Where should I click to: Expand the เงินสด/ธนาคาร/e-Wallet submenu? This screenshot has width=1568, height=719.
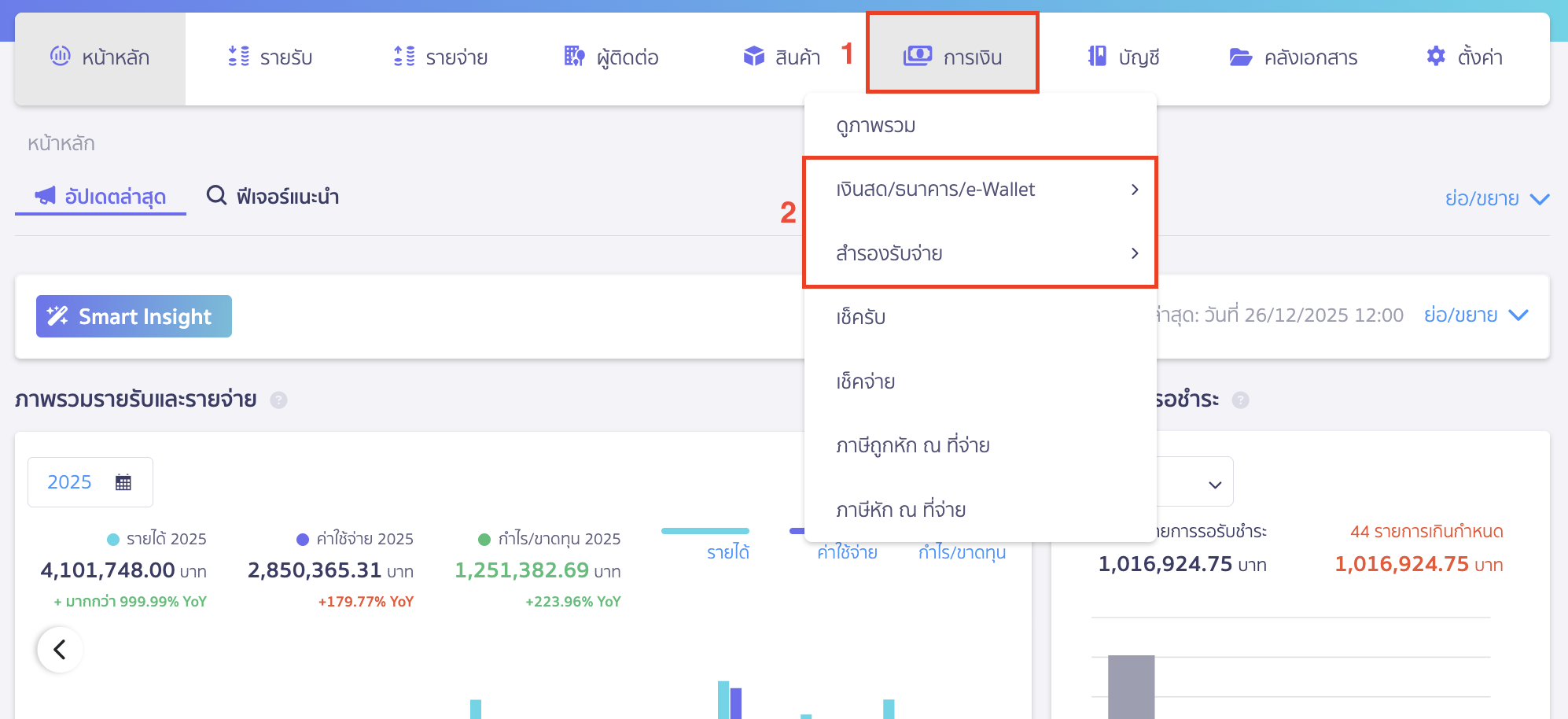tap(1135, 189)
